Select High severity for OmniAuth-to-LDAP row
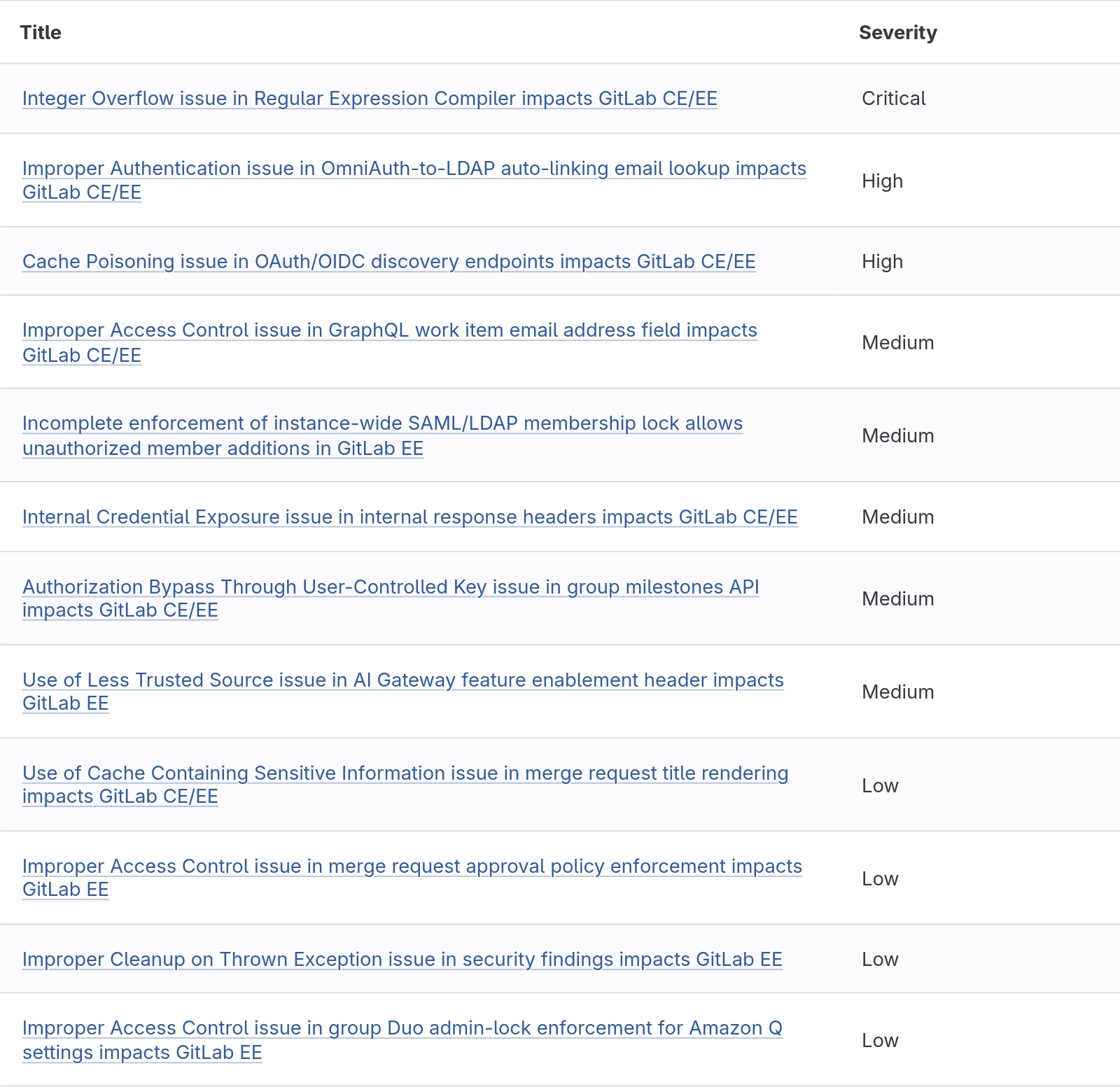Screen dimensions: 1120x1087 pos(883,181)
